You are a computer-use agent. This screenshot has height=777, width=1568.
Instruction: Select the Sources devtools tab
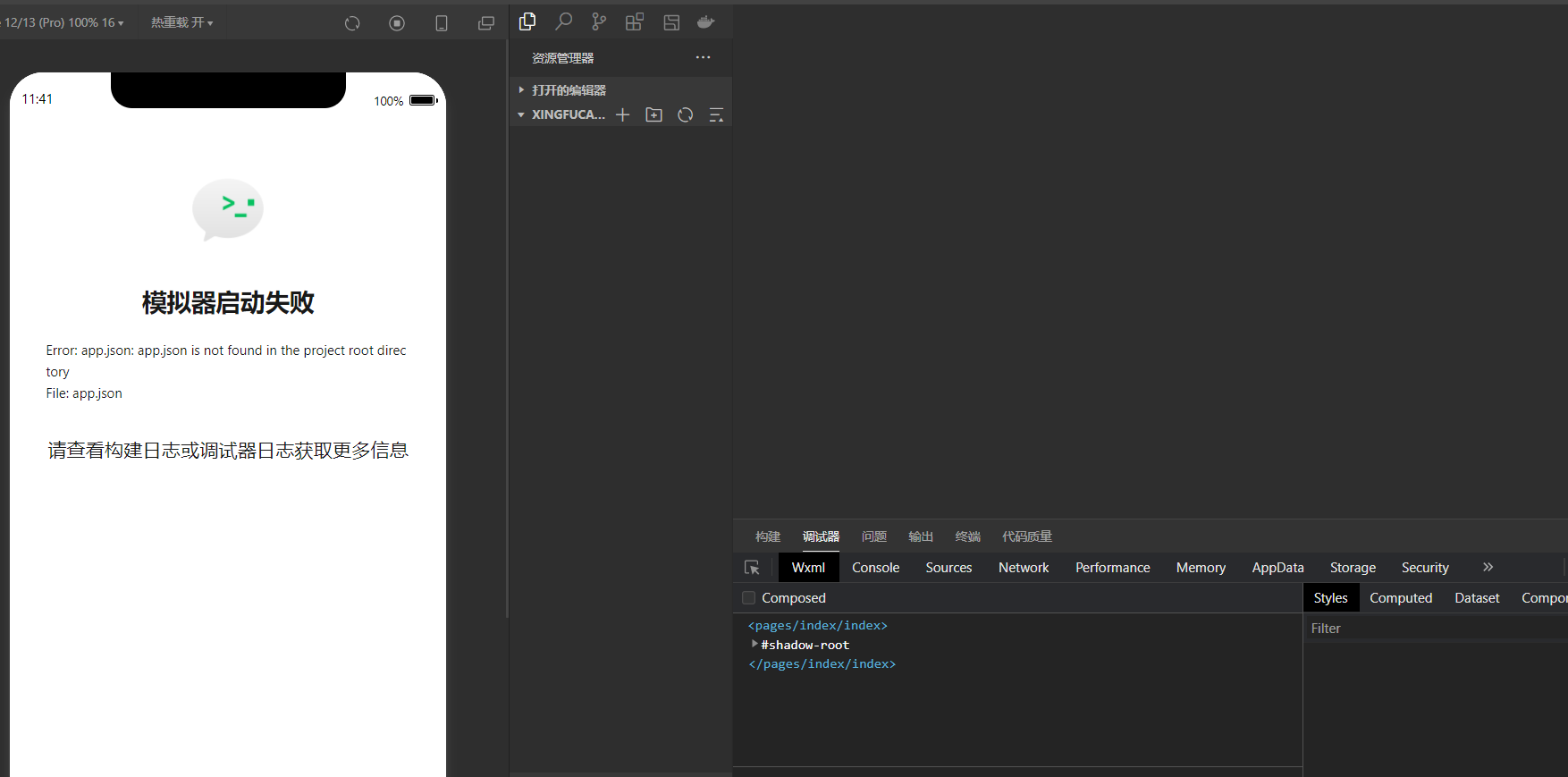tap(948, 568)
